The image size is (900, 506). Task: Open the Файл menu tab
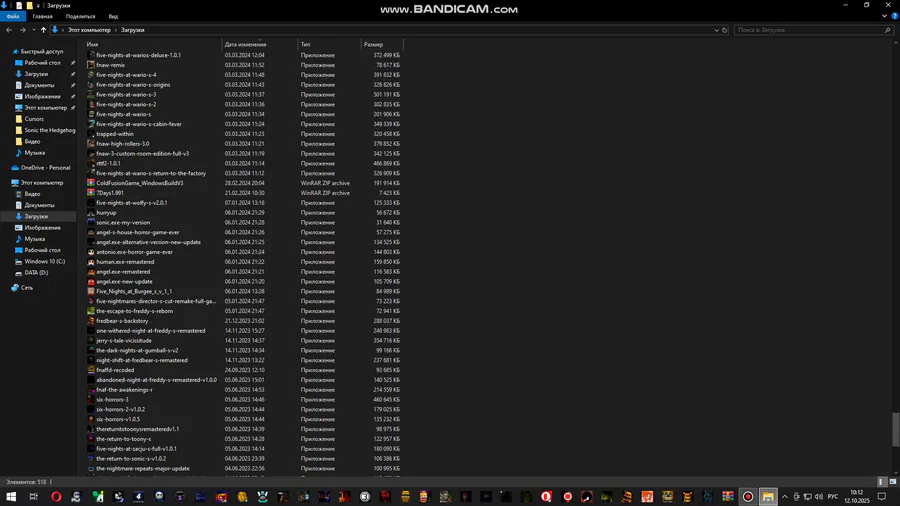tap(13, 16)
